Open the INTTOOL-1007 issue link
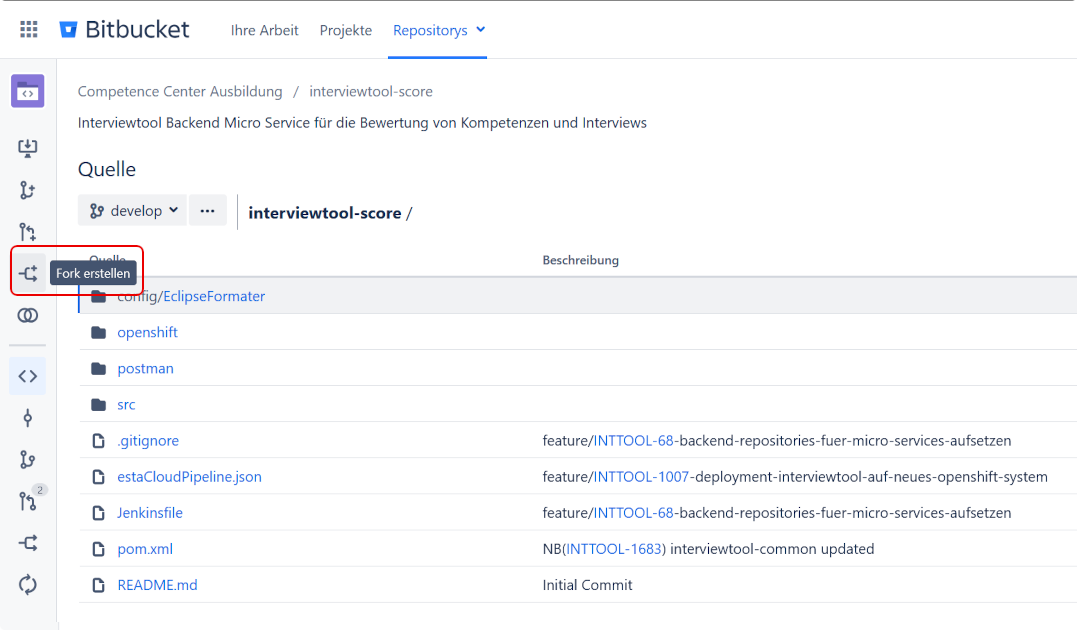1077x630 pixels. (x=641, y=477)
